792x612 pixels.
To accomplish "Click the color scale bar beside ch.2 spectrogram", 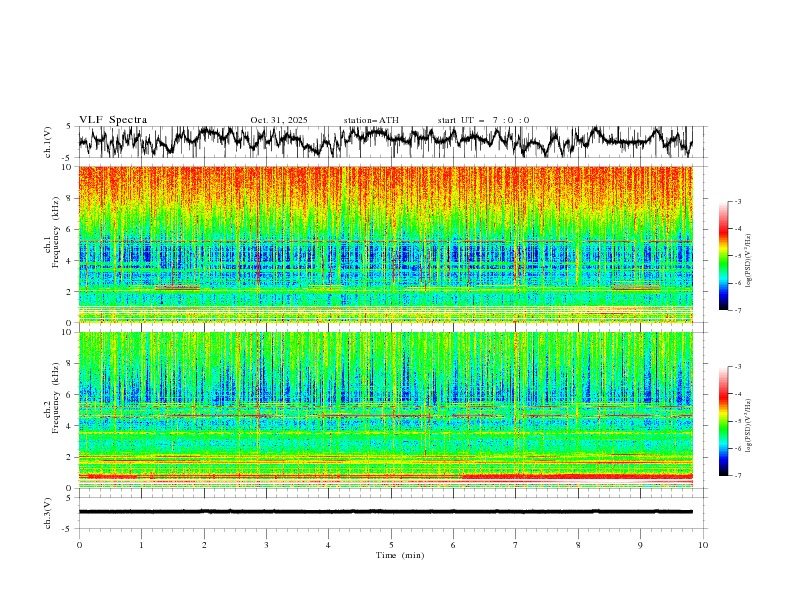I will (723, 421).
